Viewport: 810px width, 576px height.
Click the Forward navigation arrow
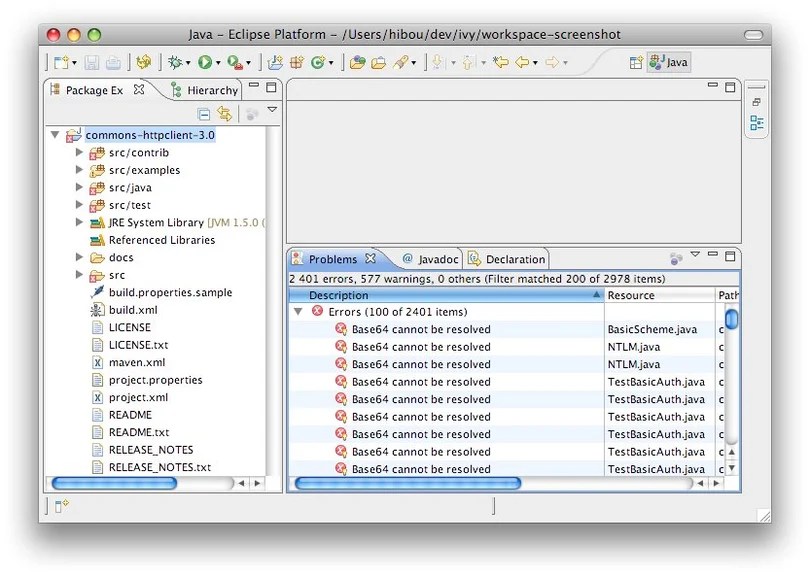pyautogui.click(x=552, y=63)
